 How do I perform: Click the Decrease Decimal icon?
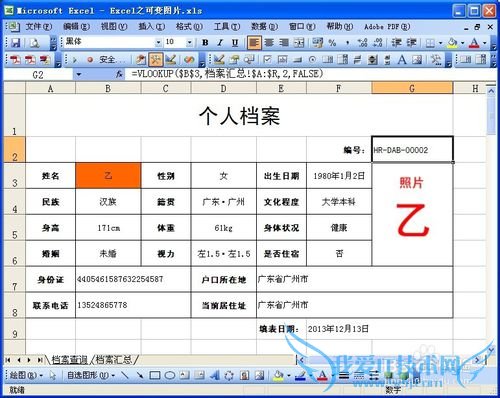click(x=378, y=43)
